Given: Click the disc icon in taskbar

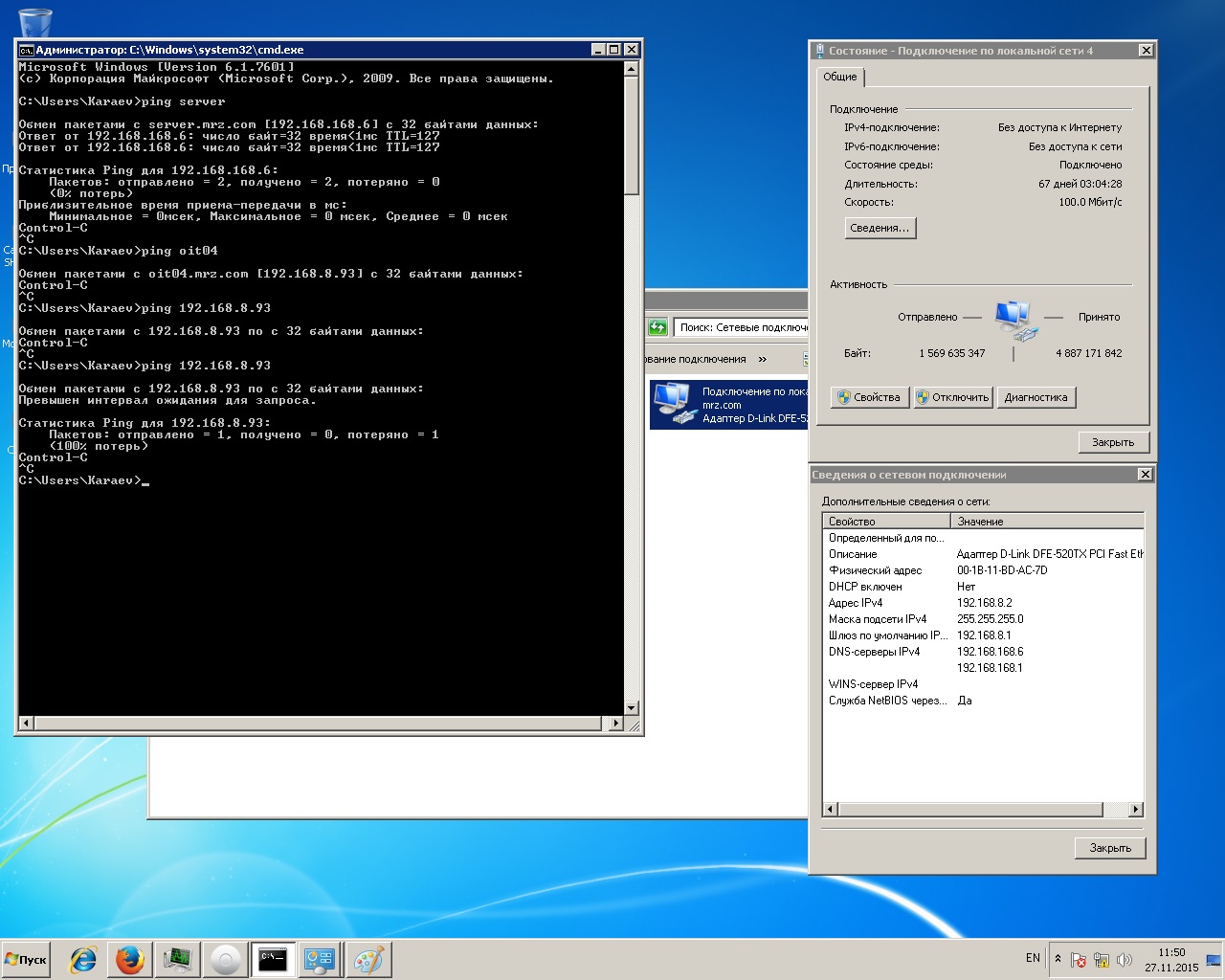Looking at the screenshot, I should point(226,959).
